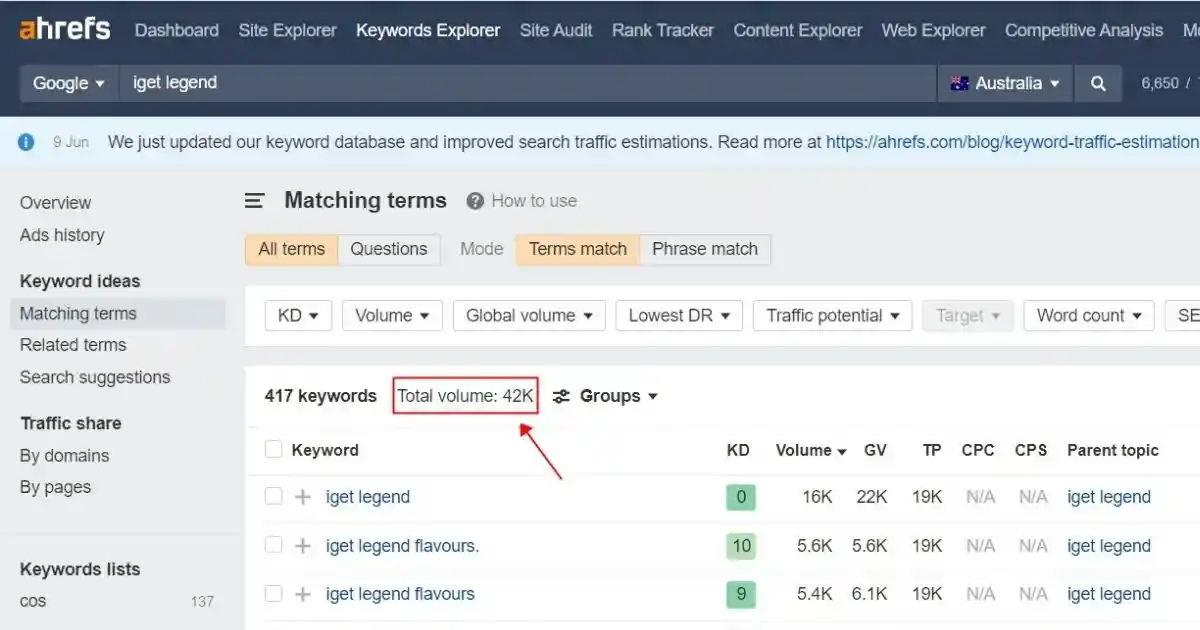Open the ahrefs.com blog link in the notice

point(1012,142)
